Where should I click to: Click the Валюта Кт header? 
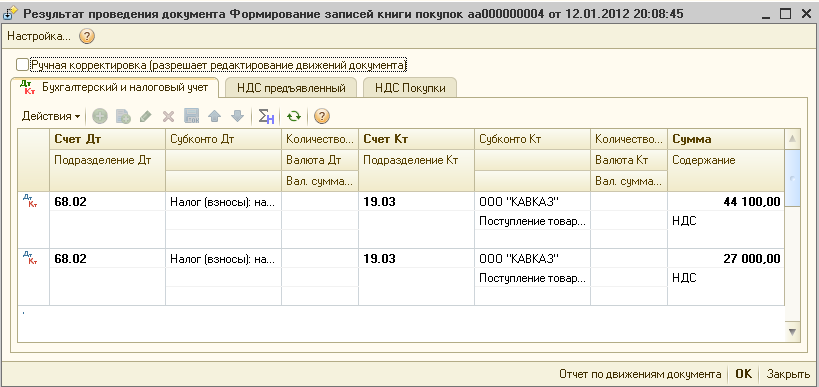tap(629, 160)
